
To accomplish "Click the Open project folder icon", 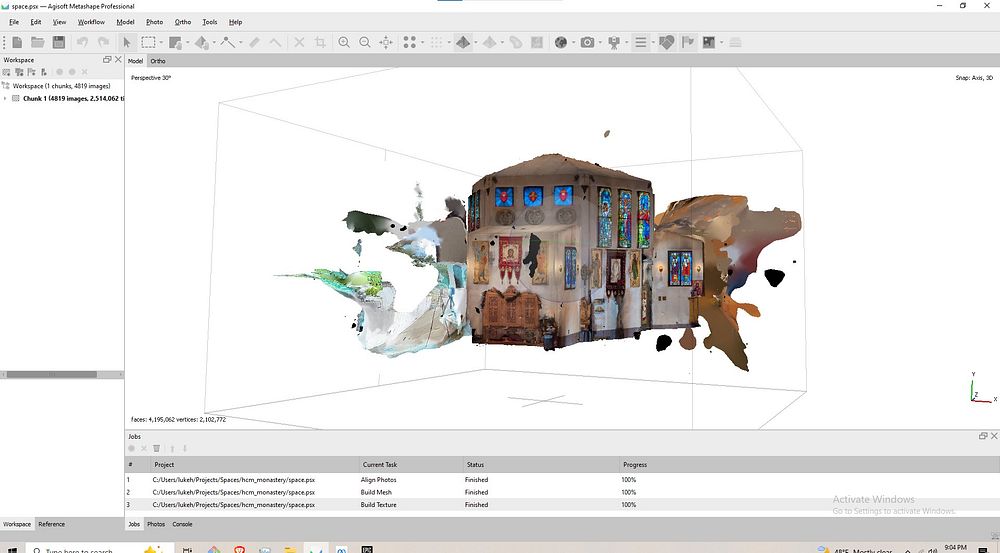I will [x=38, y=42].
